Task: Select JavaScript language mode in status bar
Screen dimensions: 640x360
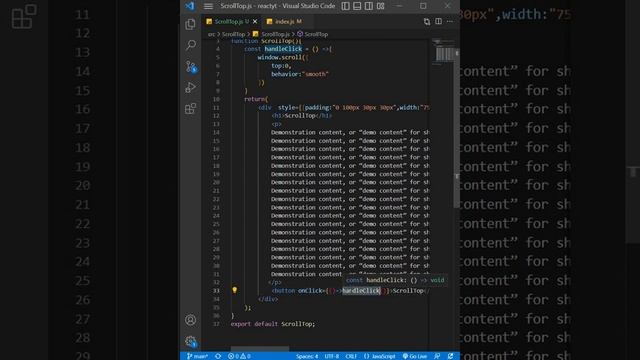Action: (x=380, y=356)
